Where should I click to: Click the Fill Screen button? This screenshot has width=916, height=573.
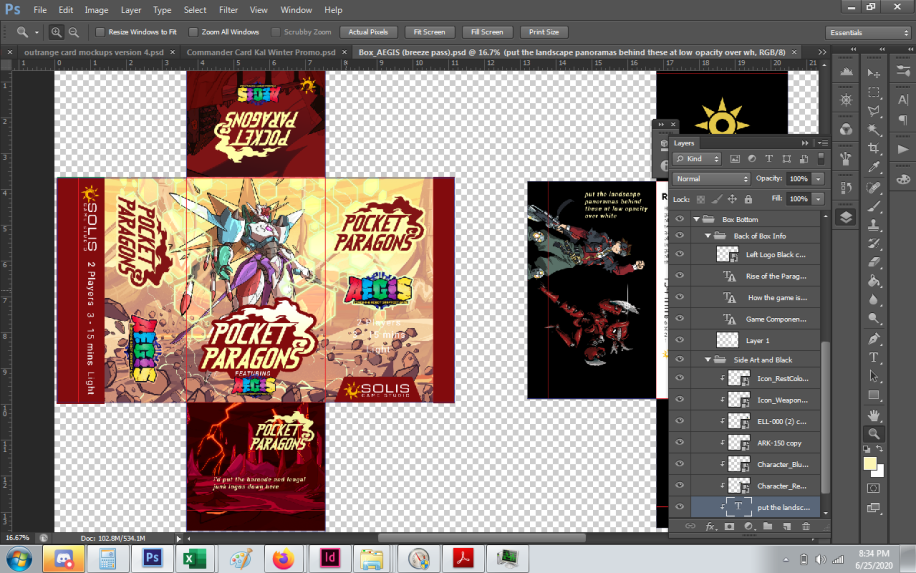tap(487, 32)
